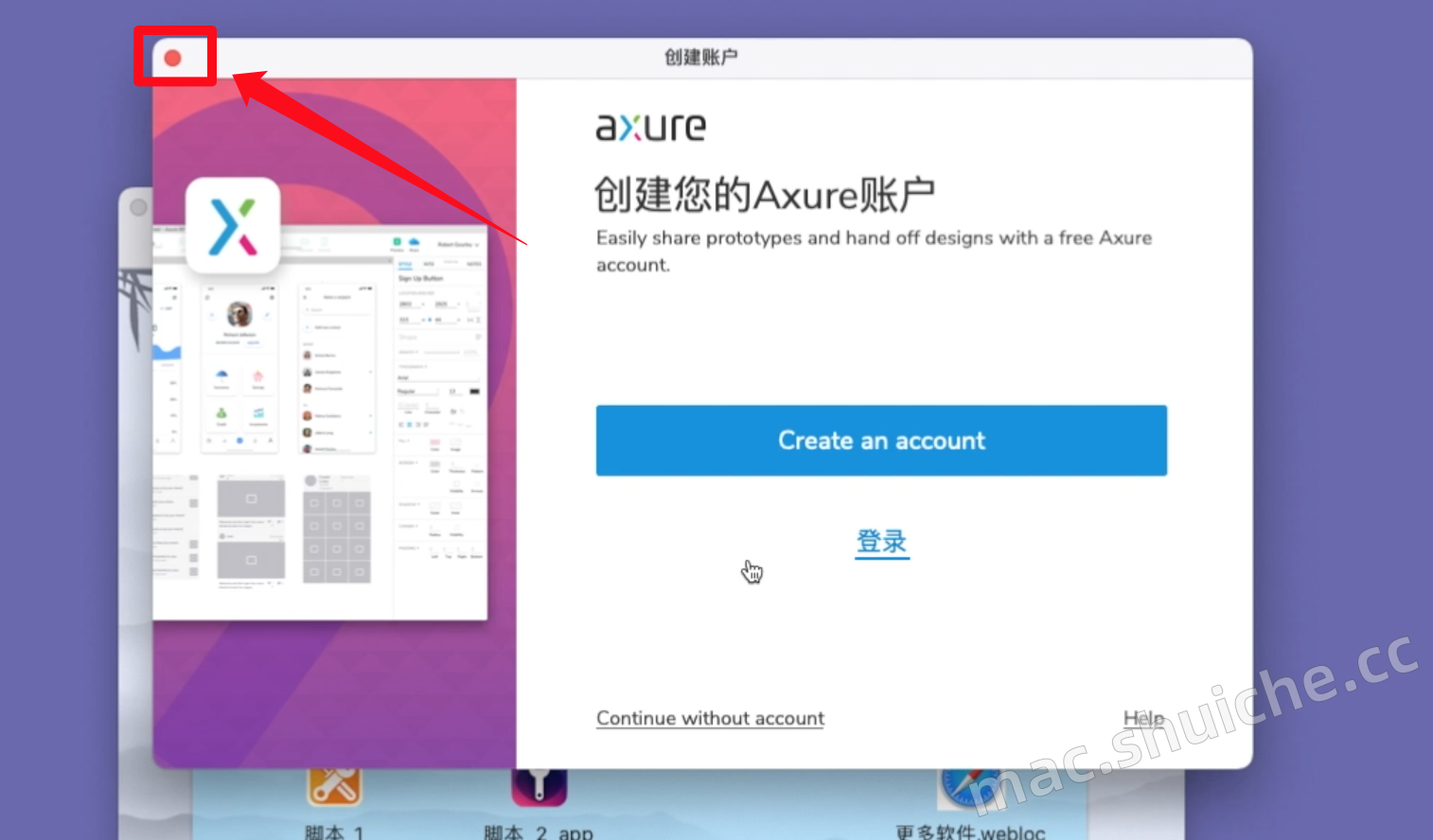Click the text alignment icon in the Style panel
The width and height of the screenshot is (1433, 840).
point(426,425)
